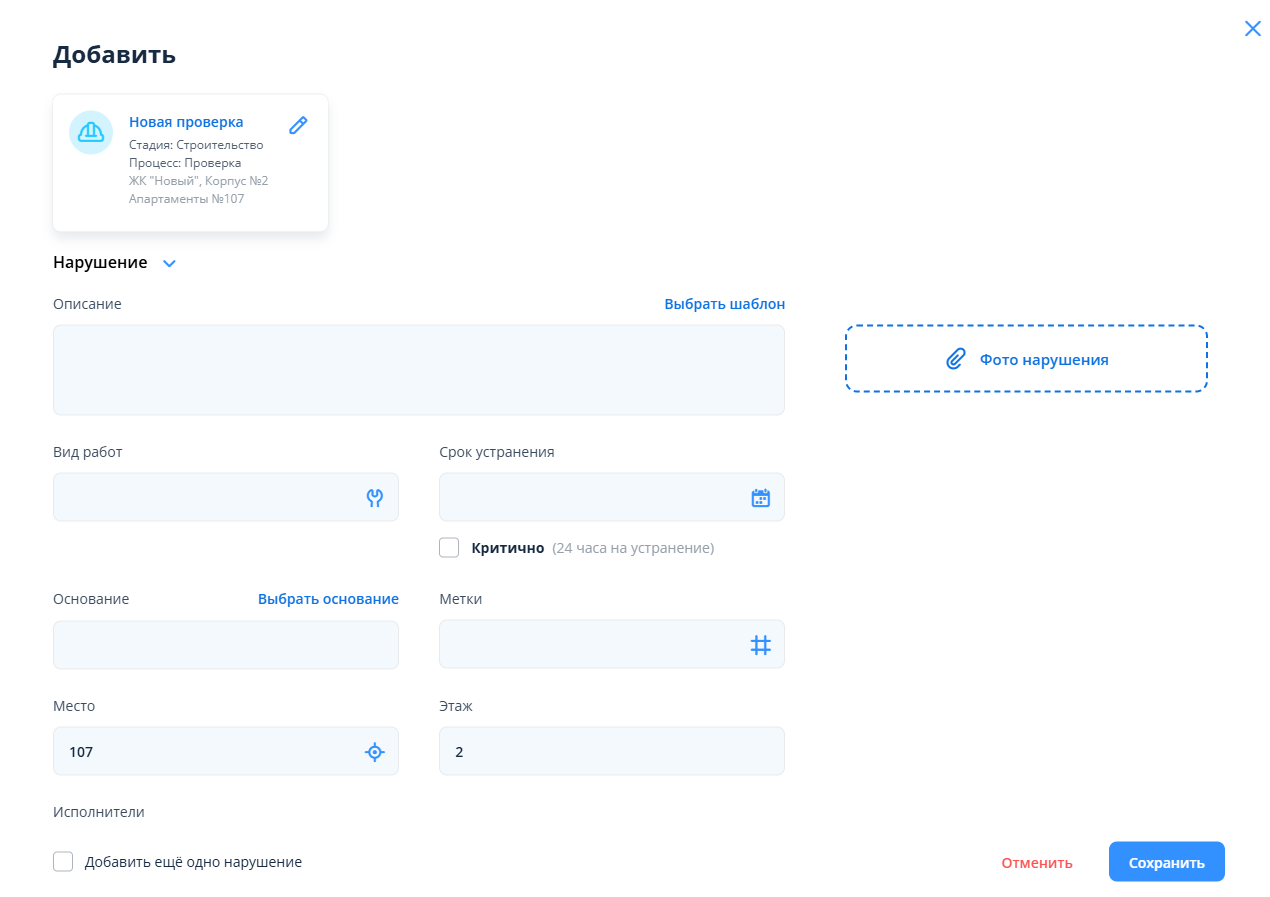Click the Выбрать основание link

pos(328,599)
